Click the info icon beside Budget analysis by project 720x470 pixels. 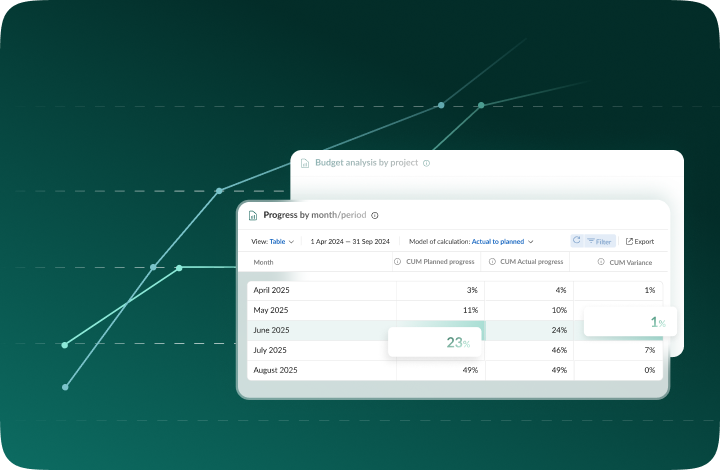426,163
